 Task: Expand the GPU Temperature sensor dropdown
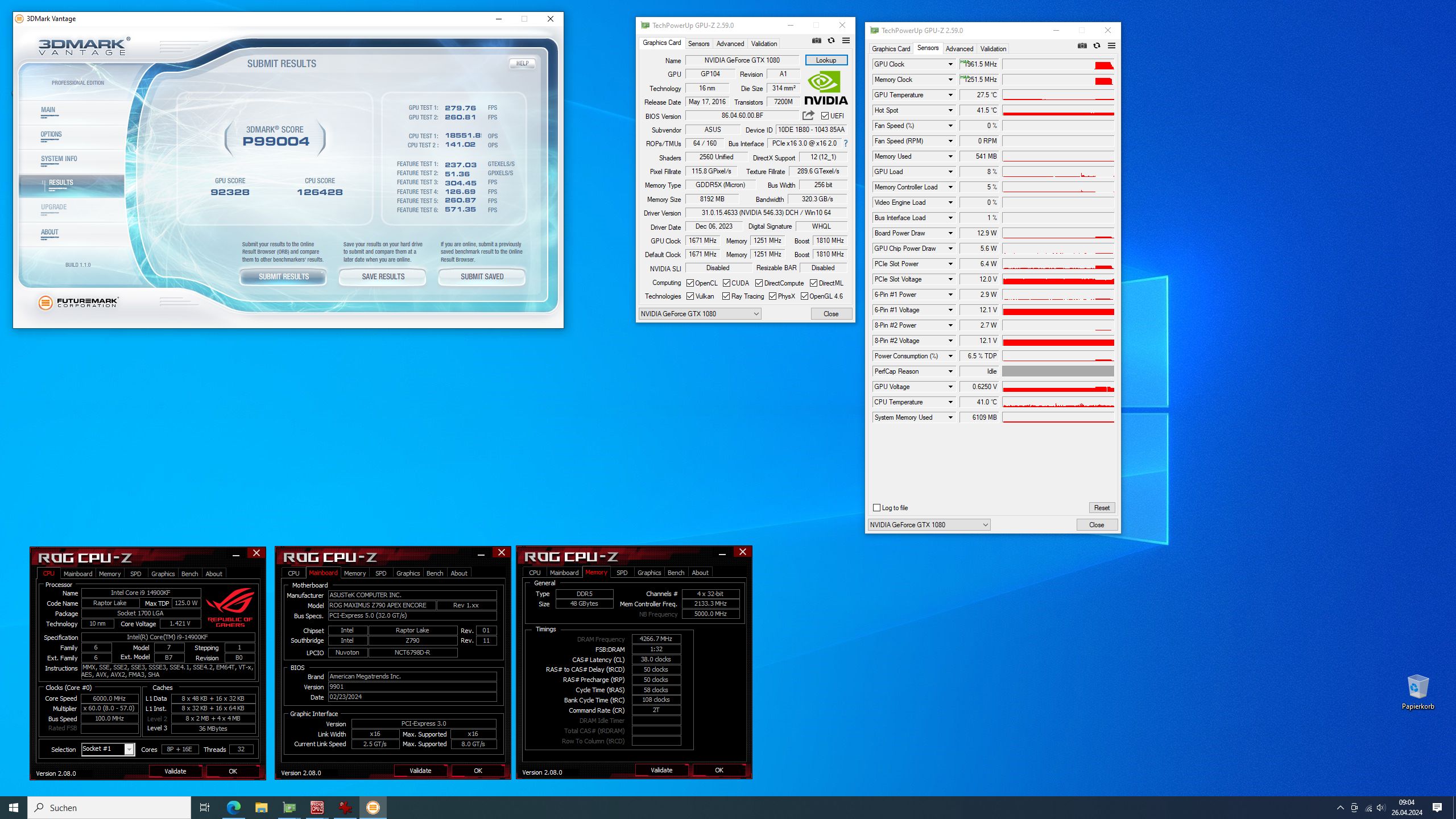(950, 95)
